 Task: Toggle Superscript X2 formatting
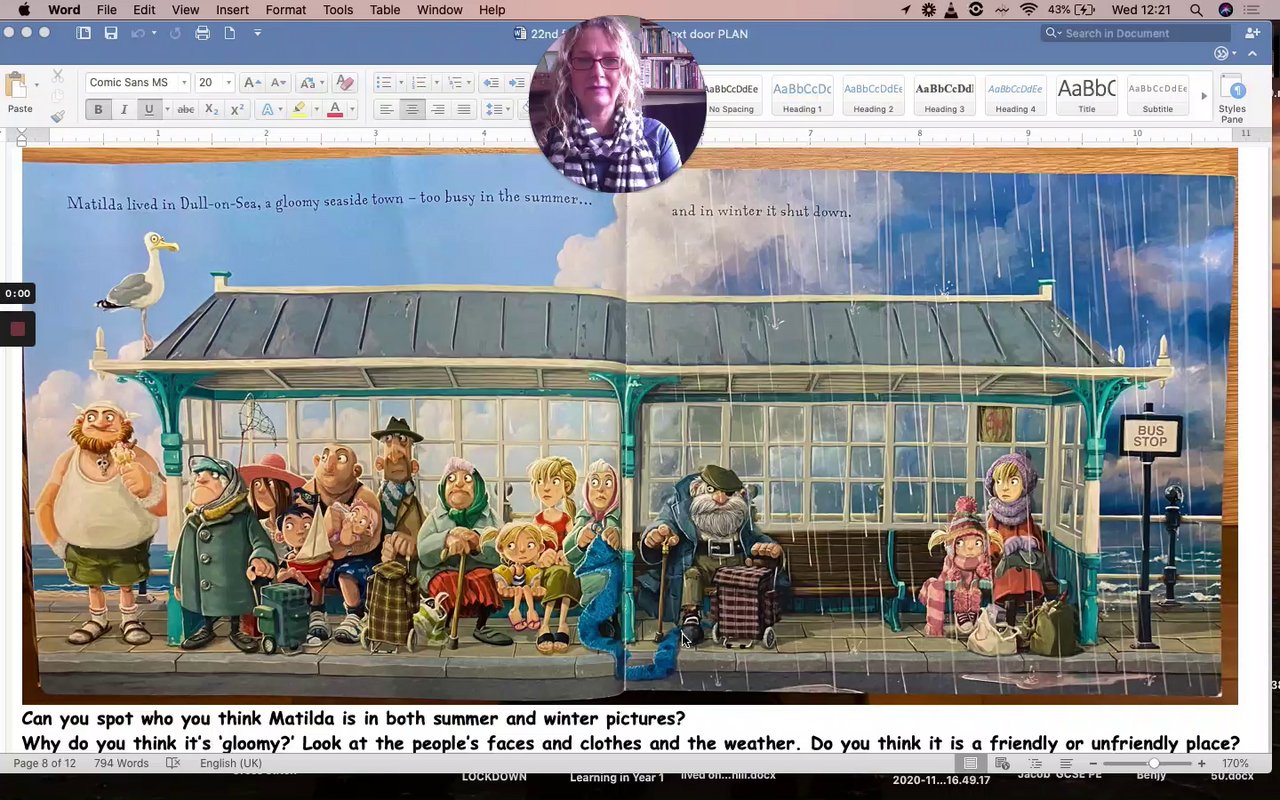[237, 110]
